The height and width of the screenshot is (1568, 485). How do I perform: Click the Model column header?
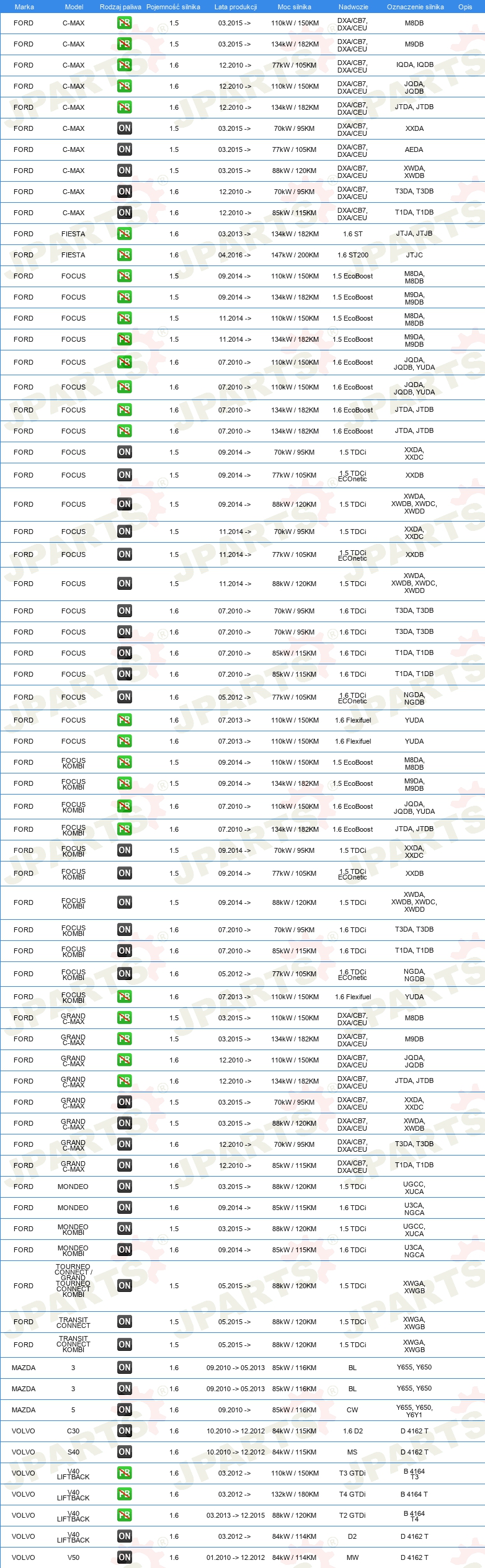click(74, 7)
